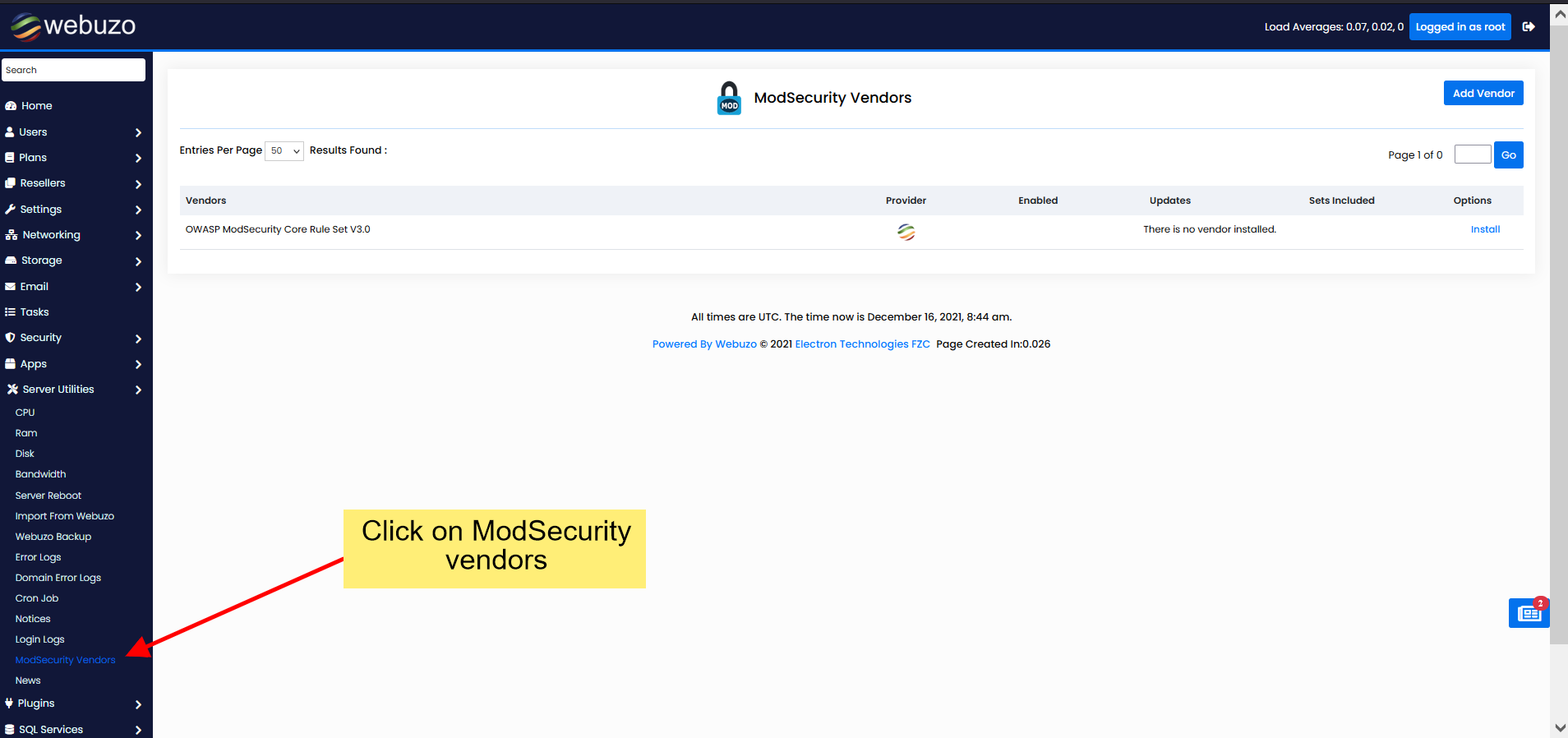Click the Add Vendor button
The width and height of the screenshot is (1568, 738).
coord(1483,93)
